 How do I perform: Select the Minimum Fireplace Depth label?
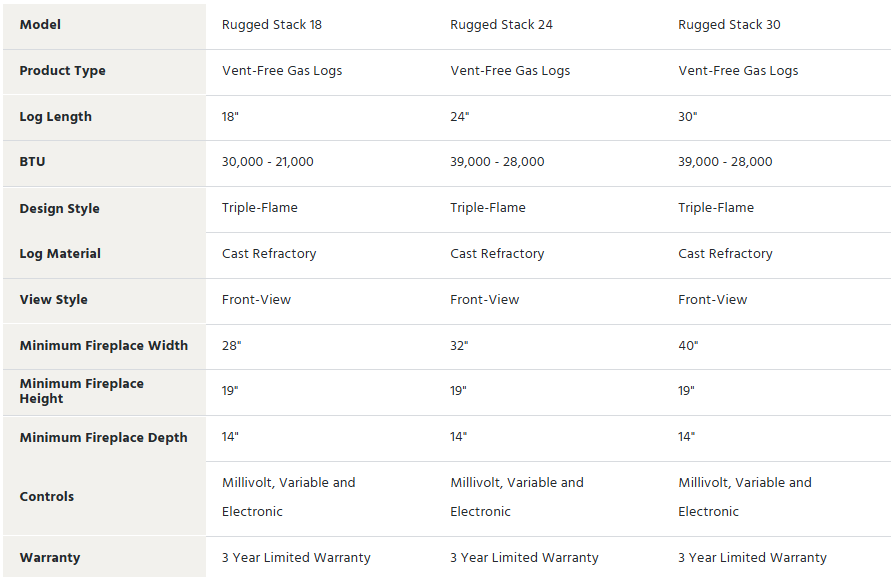[x=103, y=437]
